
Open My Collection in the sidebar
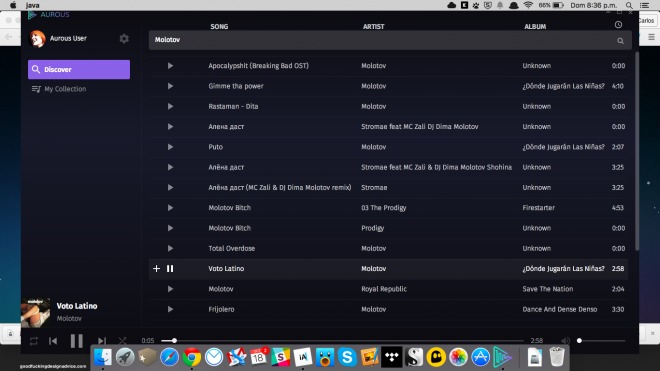pyautogui.click(x=59, y=89)
